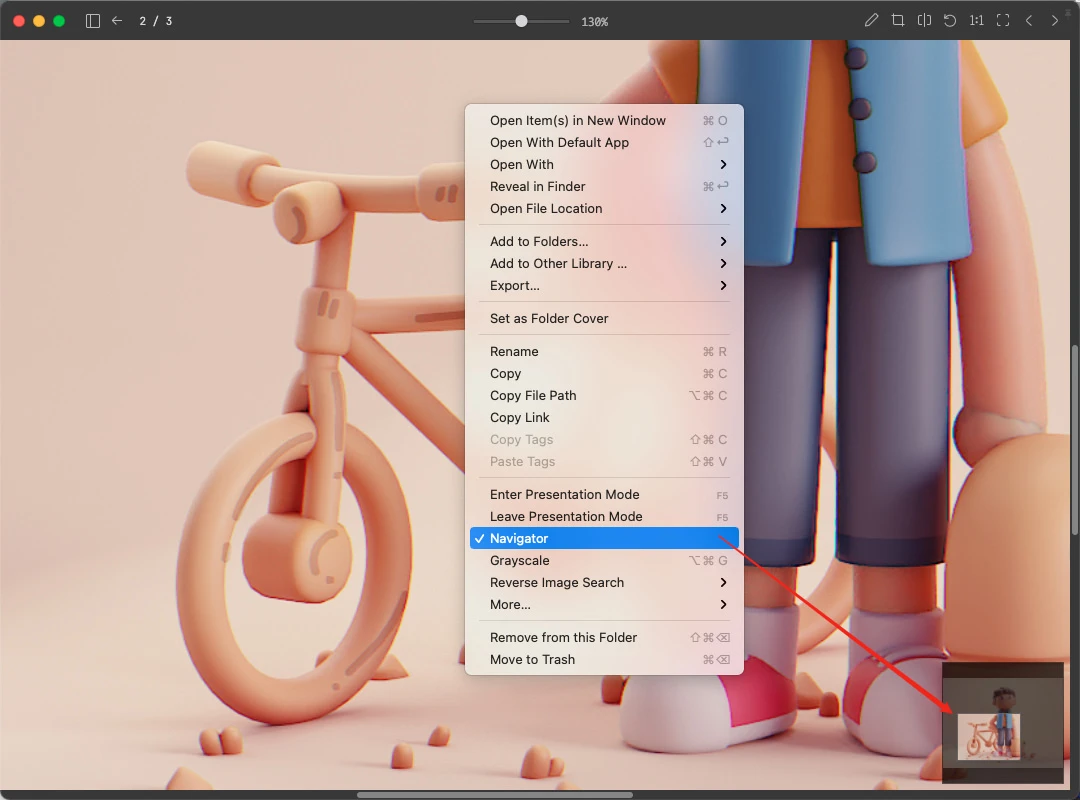Viewport: 1080px width, 800px height.
Task: Expand the Add to Folders submenu
Action: coord(604,241)
